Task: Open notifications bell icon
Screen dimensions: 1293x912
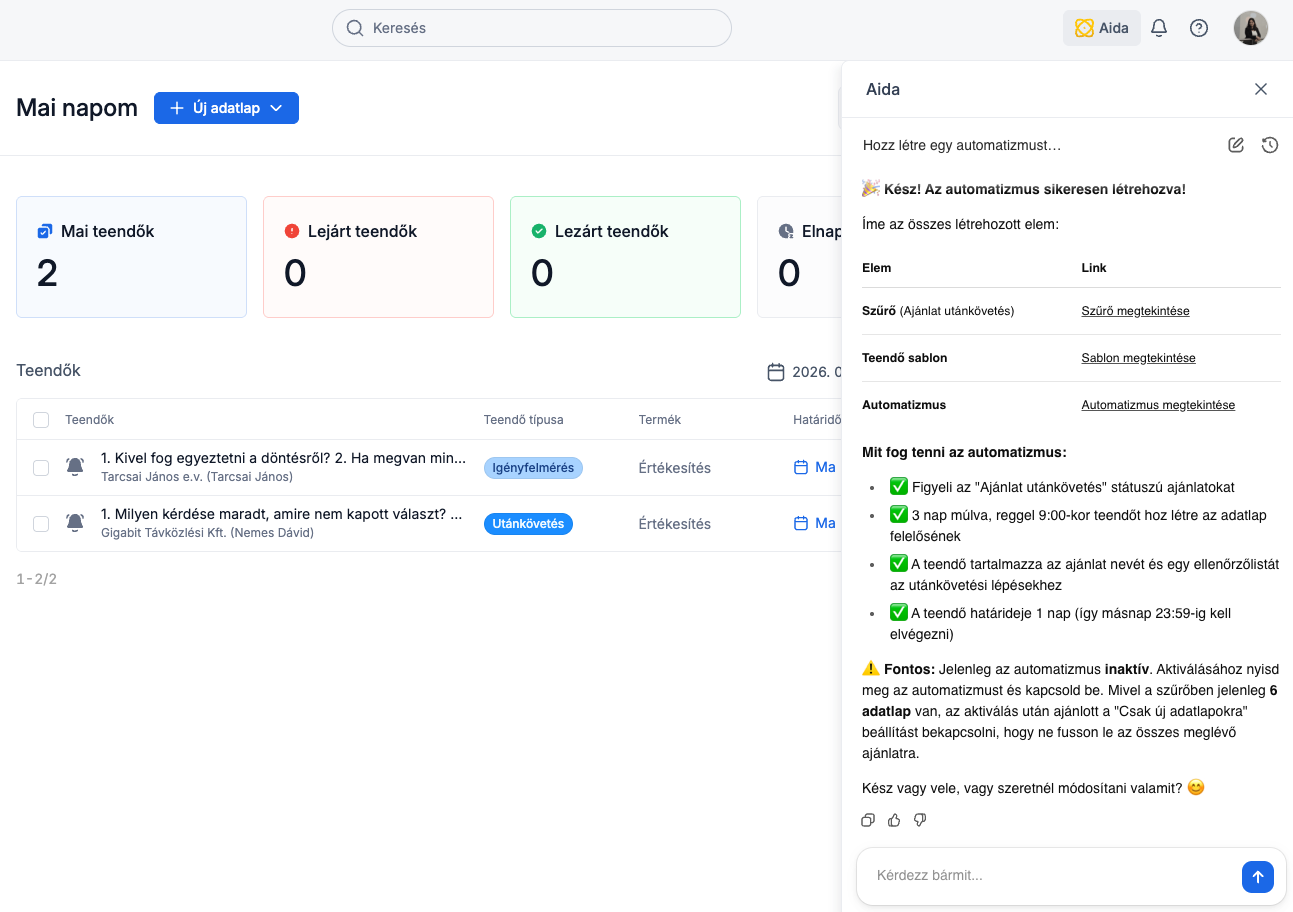Action: coord(1159,28)
